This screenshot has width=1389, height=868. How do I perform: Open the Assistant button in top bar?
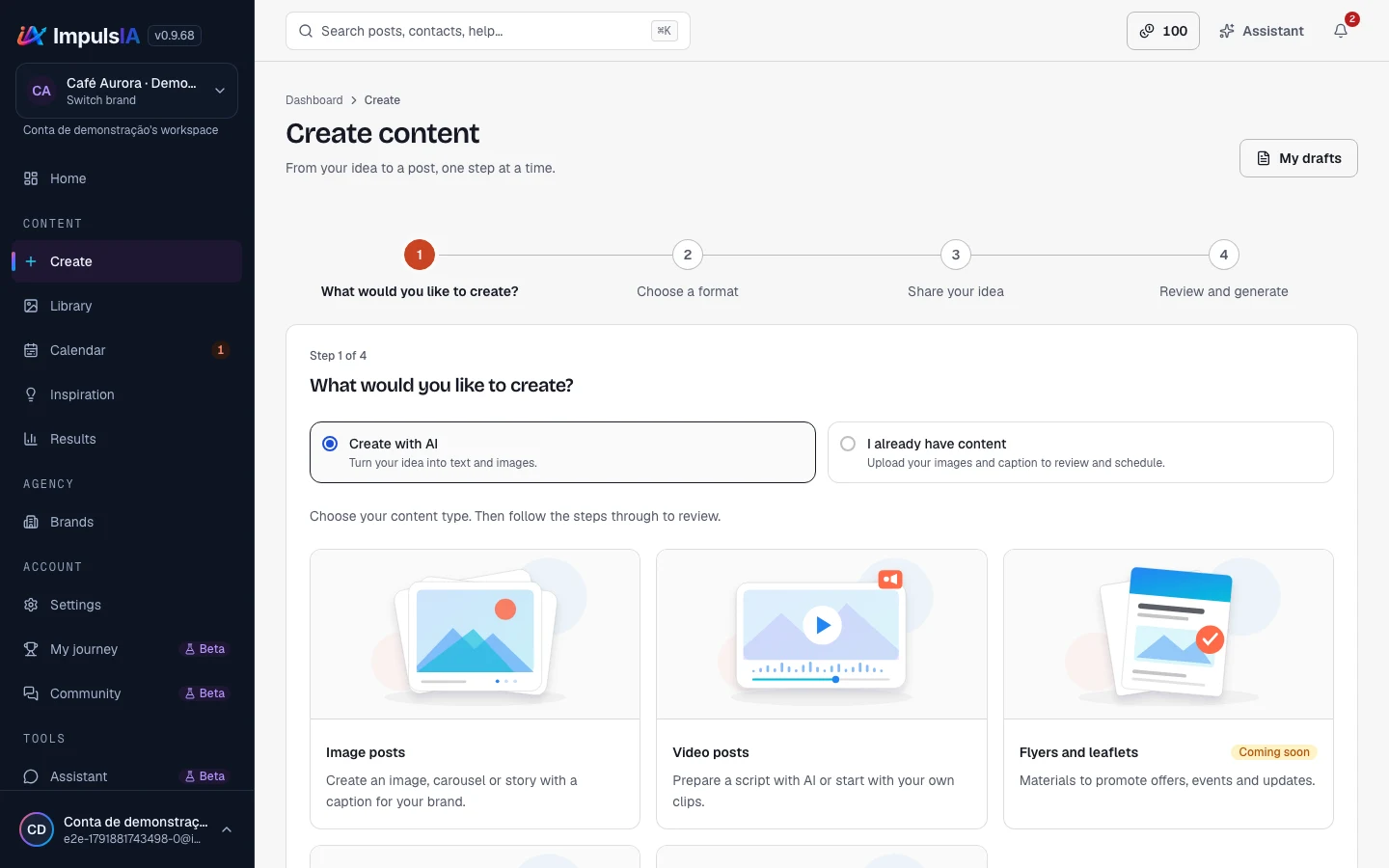(1262, 31)
